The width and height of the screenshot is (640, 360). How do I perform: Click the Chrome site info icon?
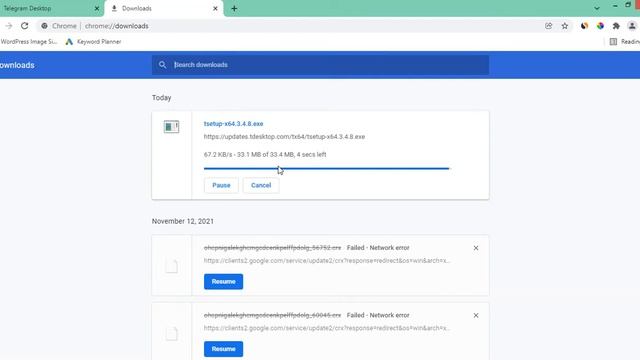[44, 26]
